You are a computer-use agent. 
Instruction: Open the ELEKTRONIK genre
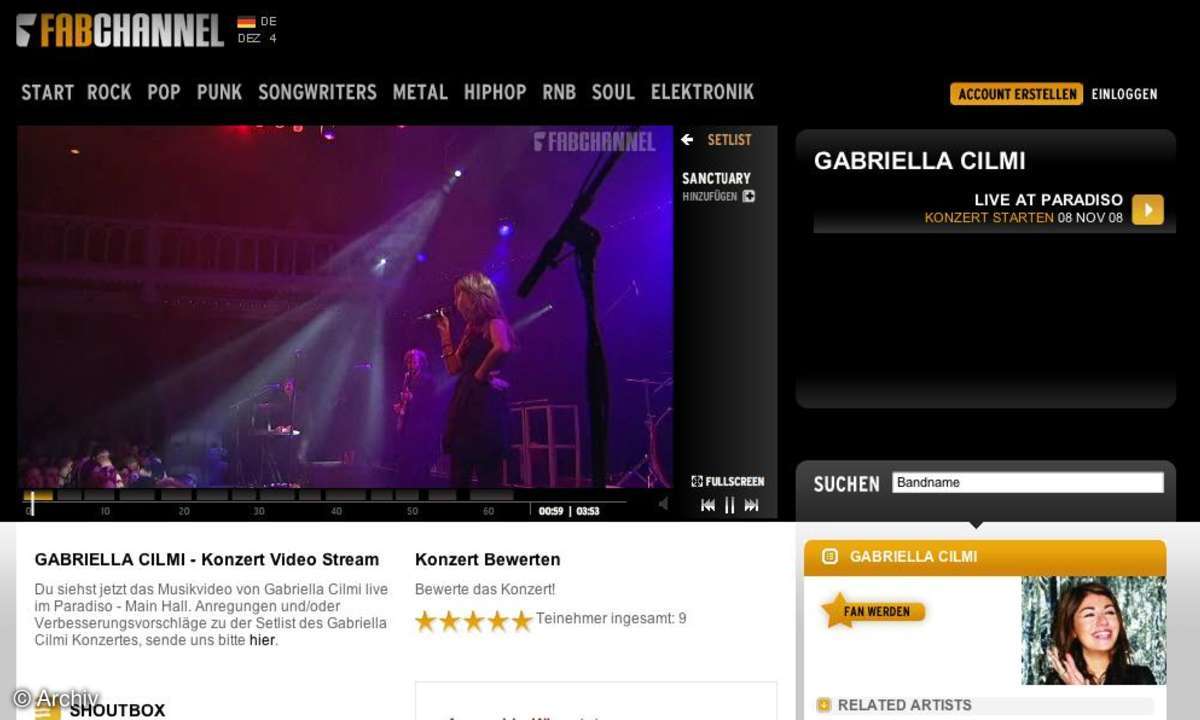tap(702, 92)
